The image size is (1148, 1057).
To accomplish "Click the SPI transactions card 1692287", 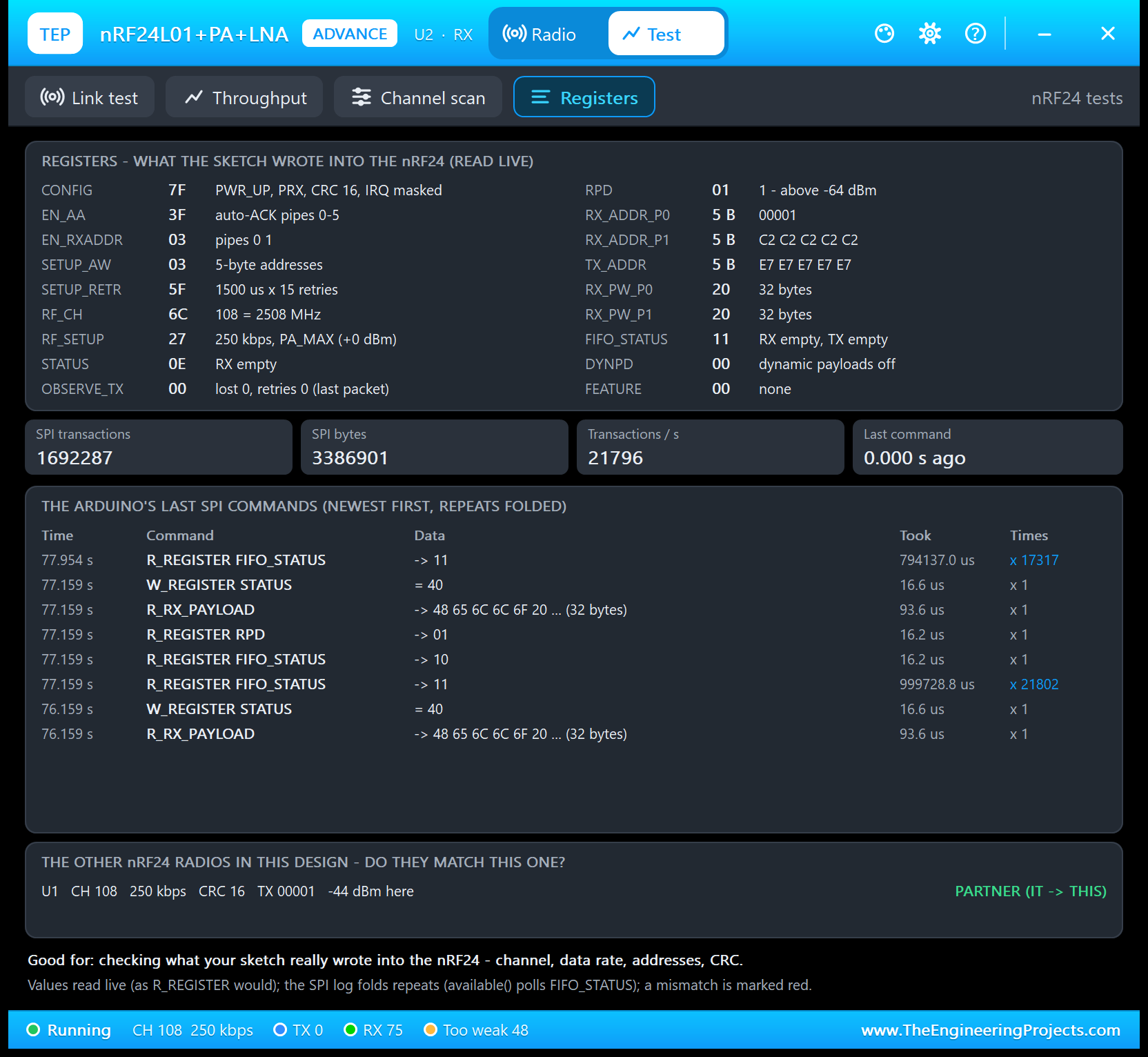I will [x=159, y=447].
